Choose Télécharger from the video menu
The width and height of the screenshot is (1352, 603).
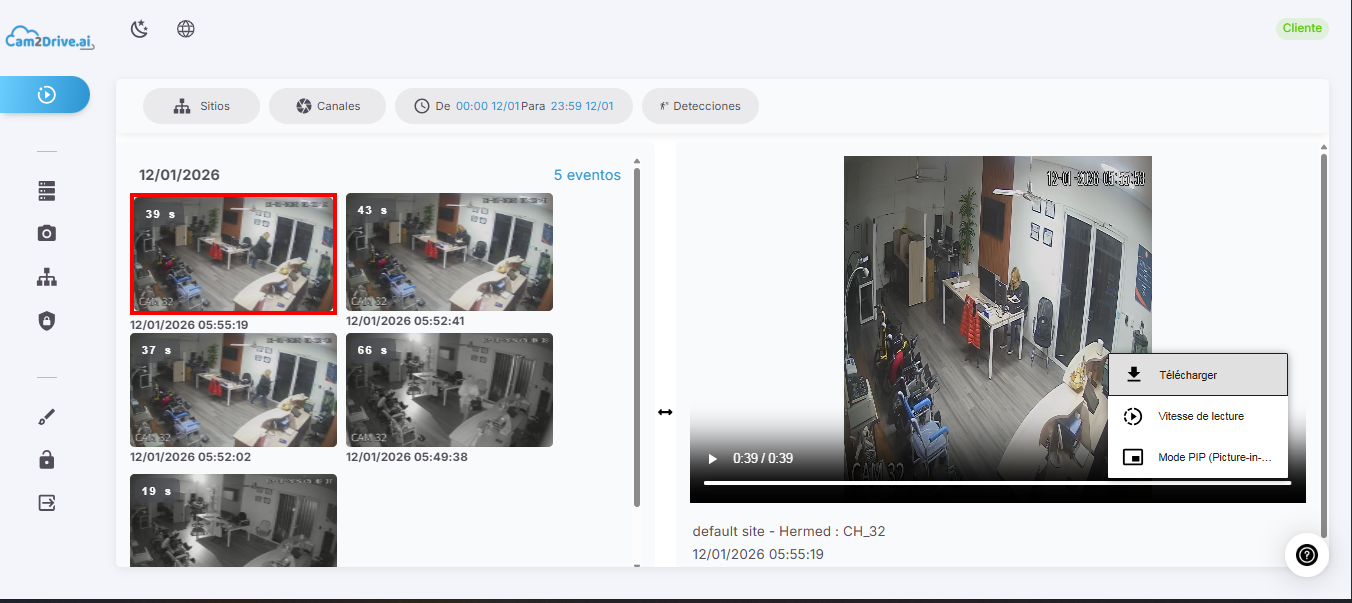(1198, 375)
